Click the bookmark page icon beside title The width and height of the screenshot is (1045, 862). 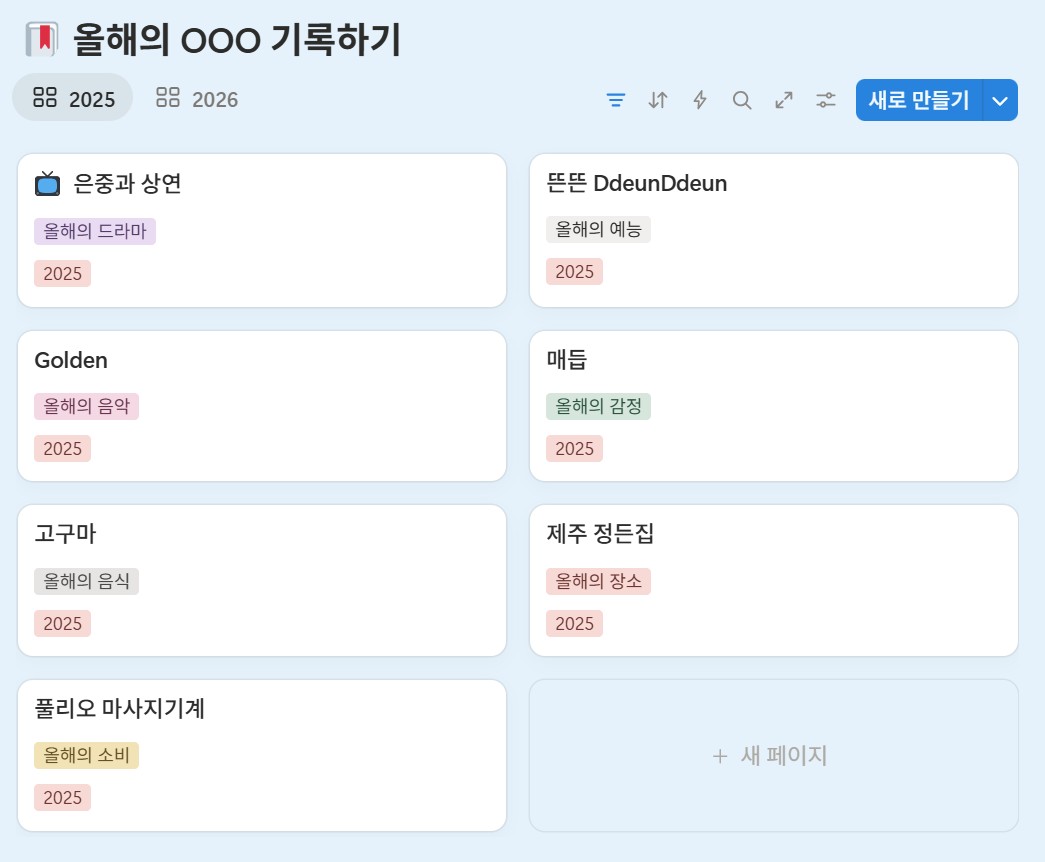[x=41, y=40]
